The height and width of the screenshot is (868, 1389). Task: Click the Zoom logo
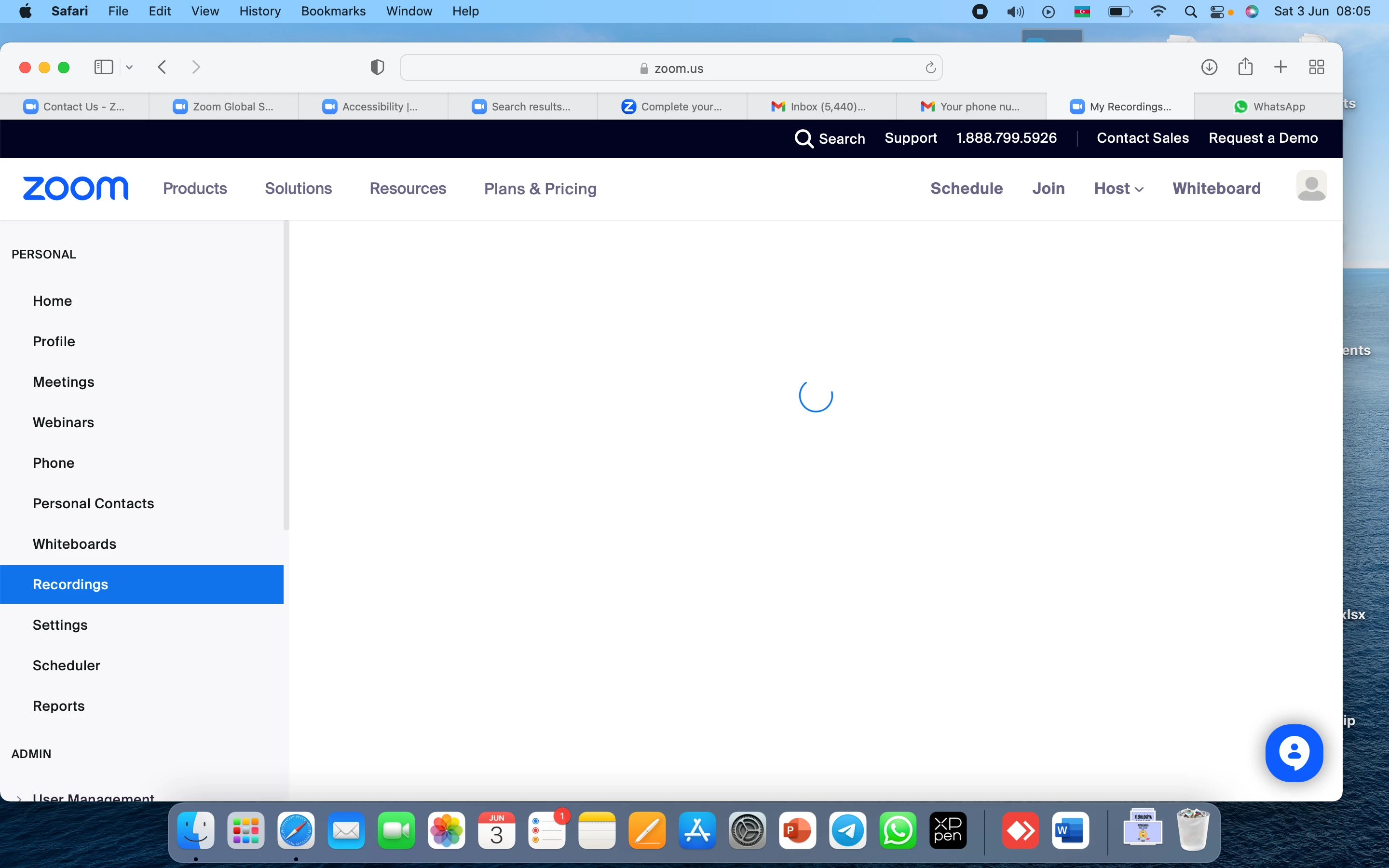click(75, 188)
